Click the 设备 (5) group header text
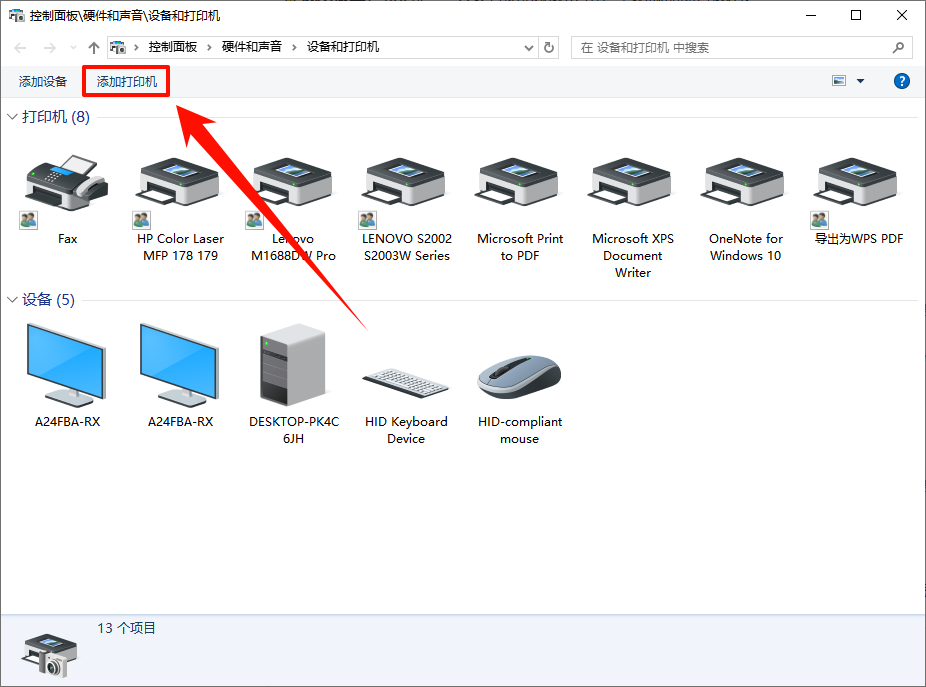Viewport: 926px width, 687px height. [48, 300]
